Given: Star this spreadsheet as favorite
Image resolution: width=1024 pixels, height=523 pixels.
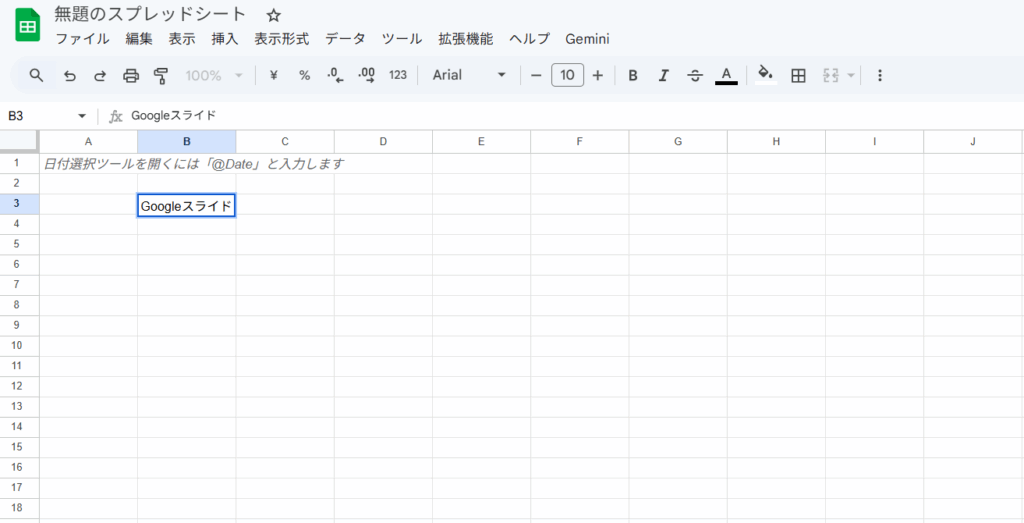Looking at the screenshot, I should coord(274,16).
